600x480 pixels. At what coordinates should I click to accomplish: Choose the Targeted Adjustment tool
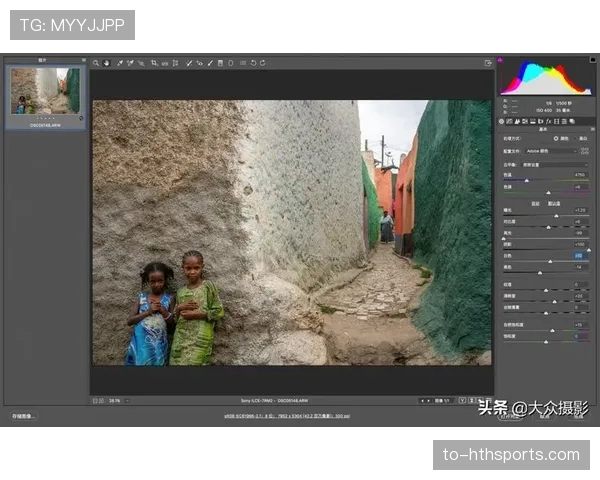coord(141,63)
